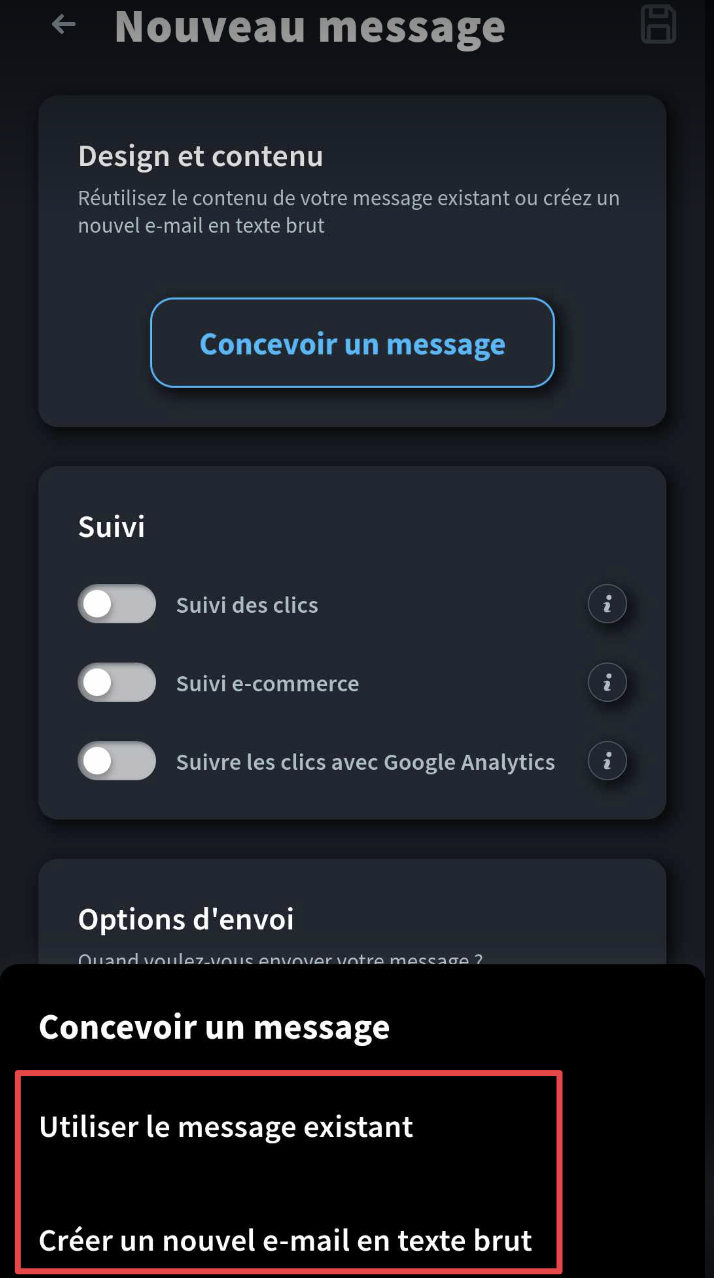Tap the Options d'envoi heading

pos(186,919)
